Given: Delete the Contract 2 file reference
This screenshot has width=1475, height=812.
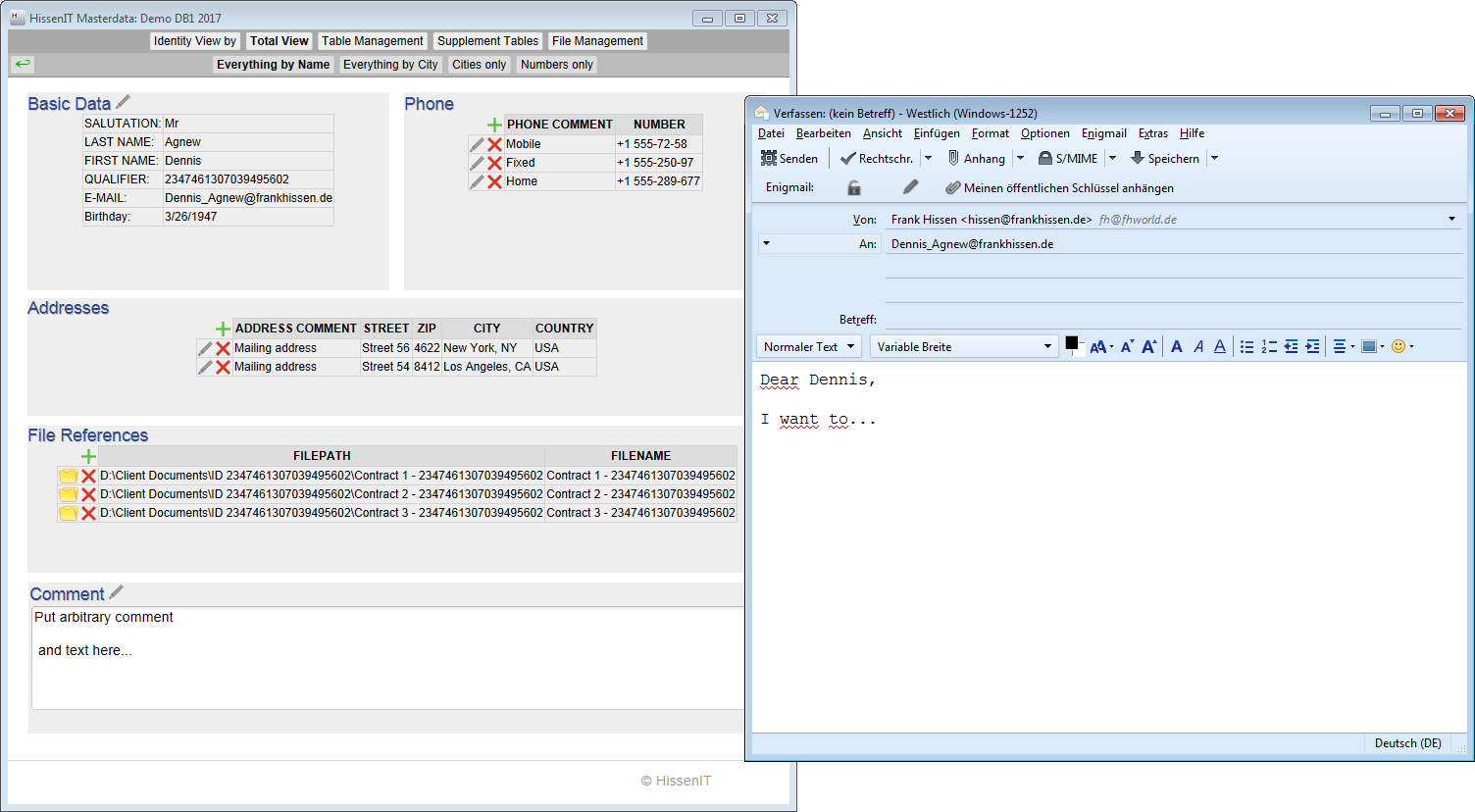Looking at the screenshot, I should [88, 494].
